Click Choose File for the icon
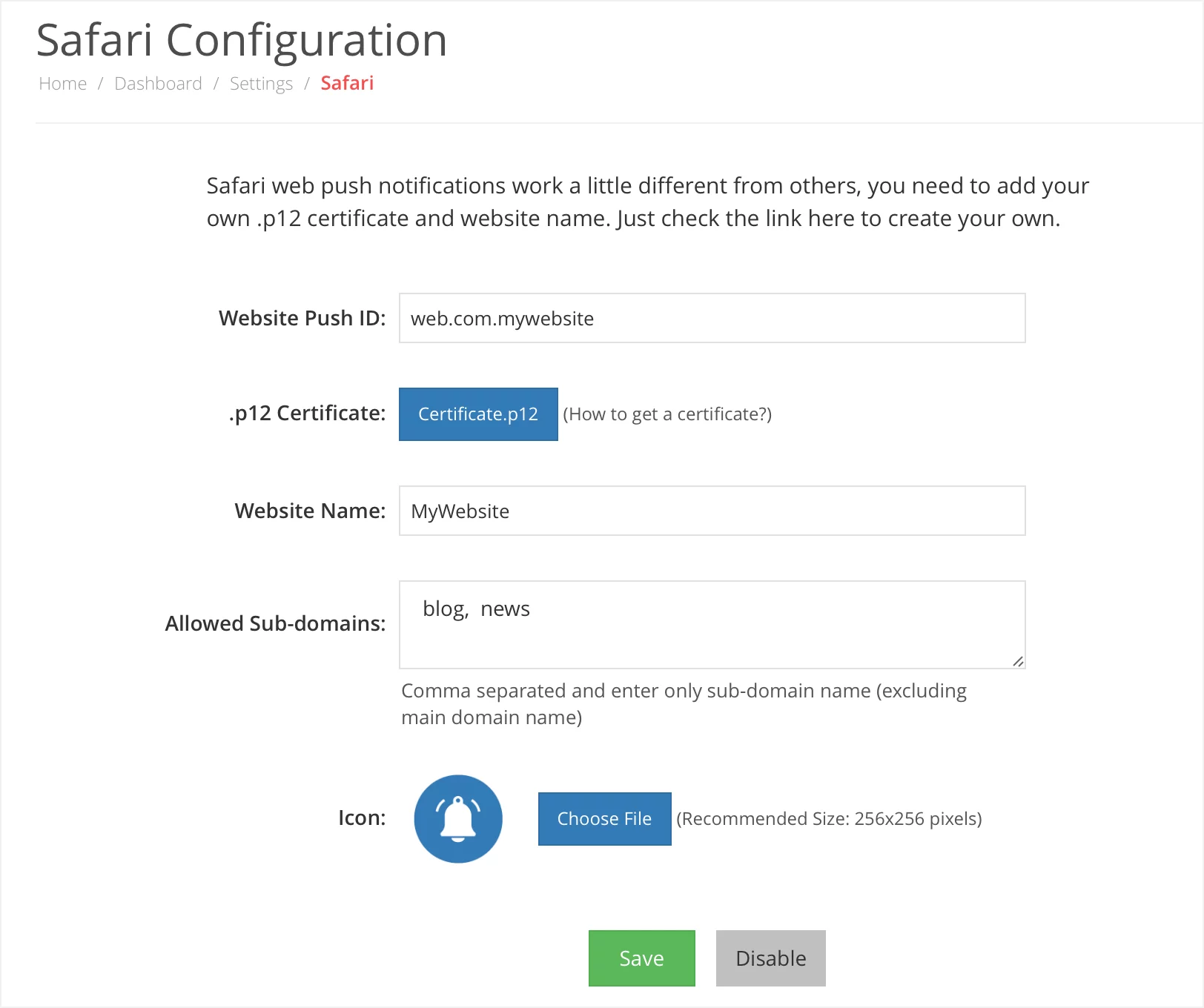This screenshot has width=1204, height=1008. coord(604,819)
